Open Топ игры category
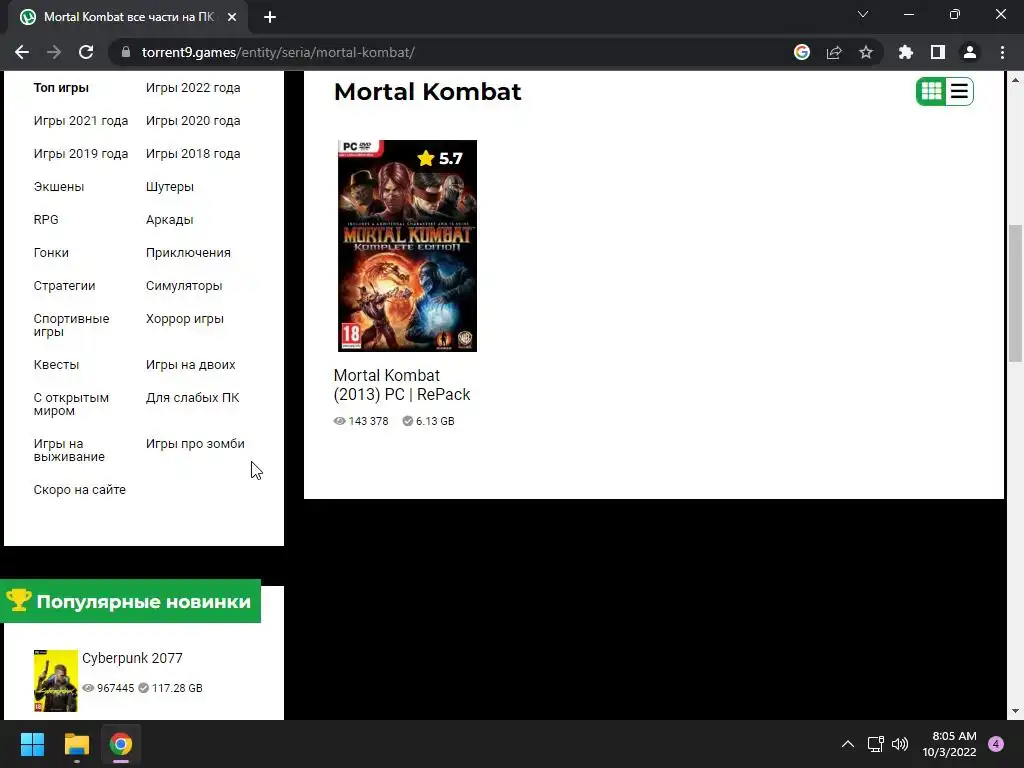This screenshot has height=768, width=1024. coord(61,88)
